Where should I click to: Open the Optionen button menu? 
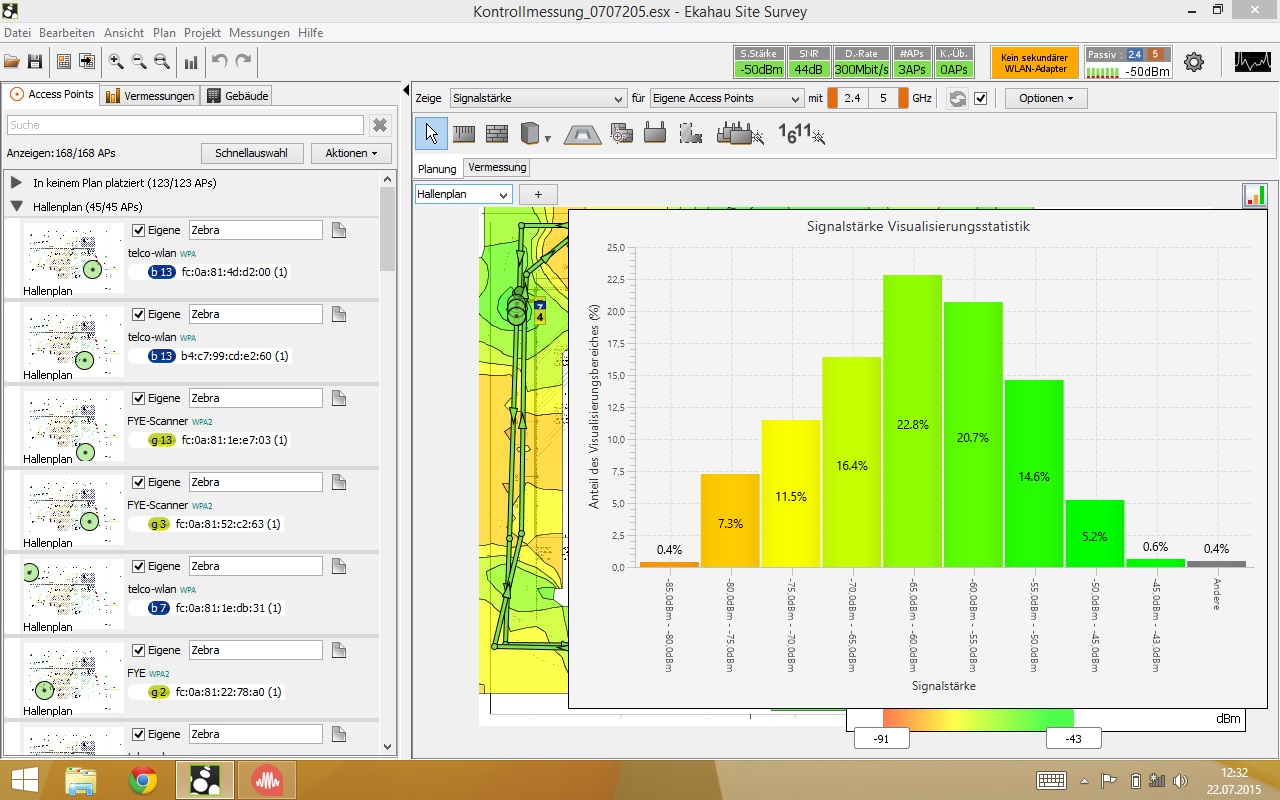(1045, 98)
